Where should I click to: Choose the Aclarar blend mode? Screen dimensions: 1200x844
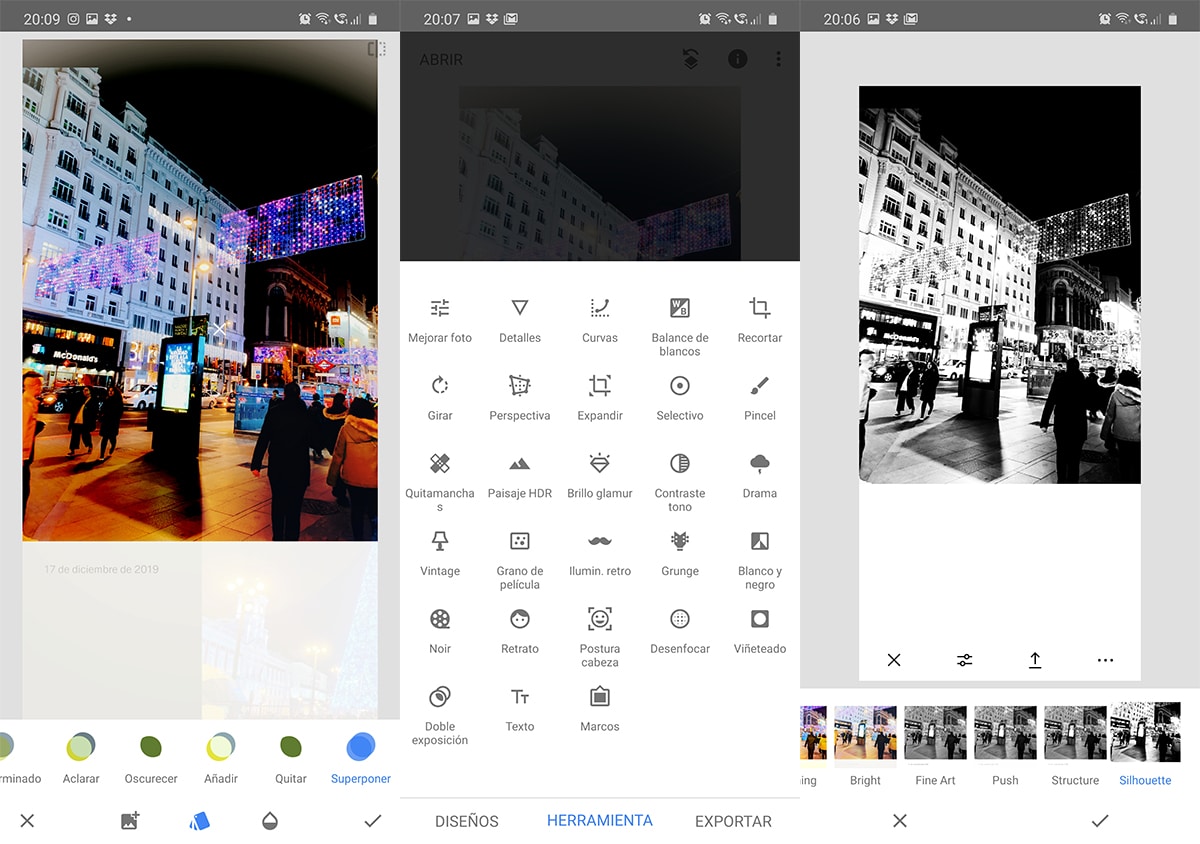(81, 756)
